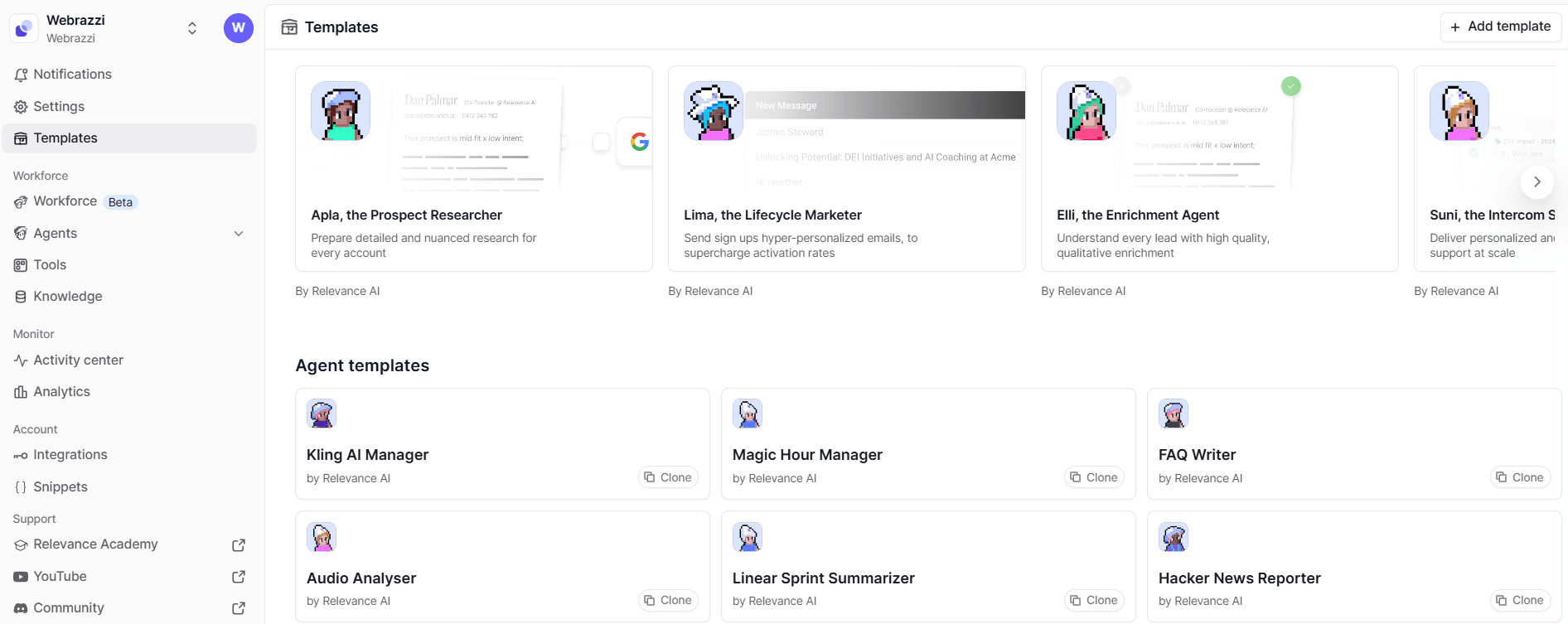Open Activity center
This screenshot has height=624, width=1568.
point(129,360)
